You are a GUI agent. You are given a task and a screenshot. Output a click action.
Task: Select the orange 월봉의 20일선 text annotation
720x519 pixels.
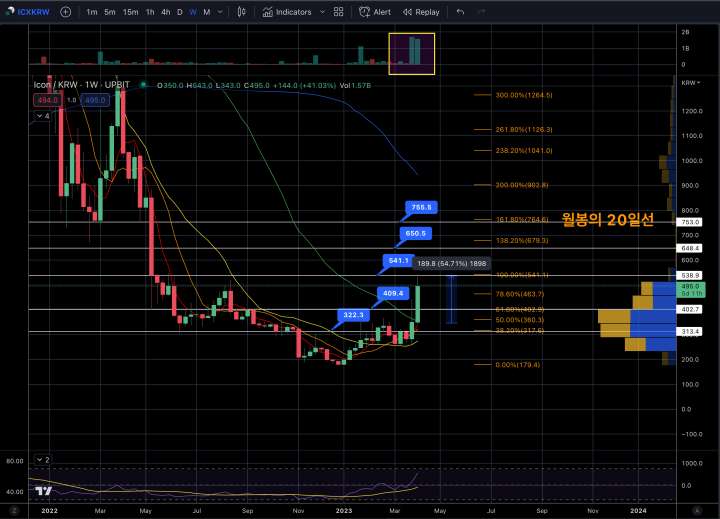pyautogui.click(x=608, y=220)
